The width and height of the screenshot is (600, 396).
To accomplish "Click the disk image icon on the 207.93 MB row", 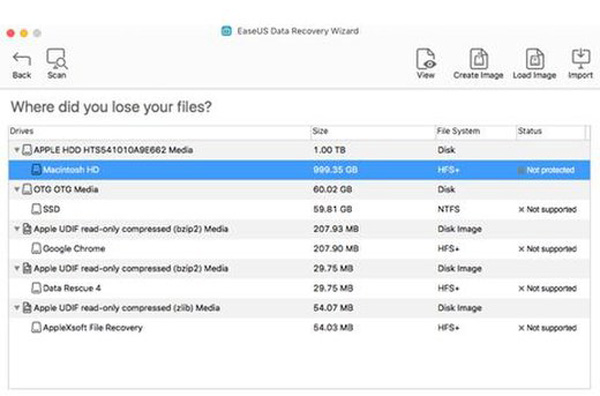I will coord(27,229).
